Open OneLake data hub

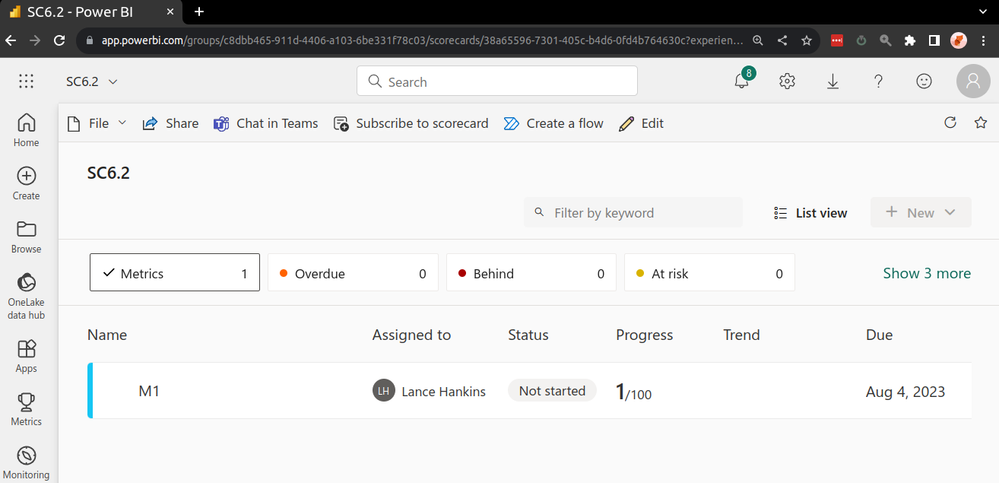26,296
